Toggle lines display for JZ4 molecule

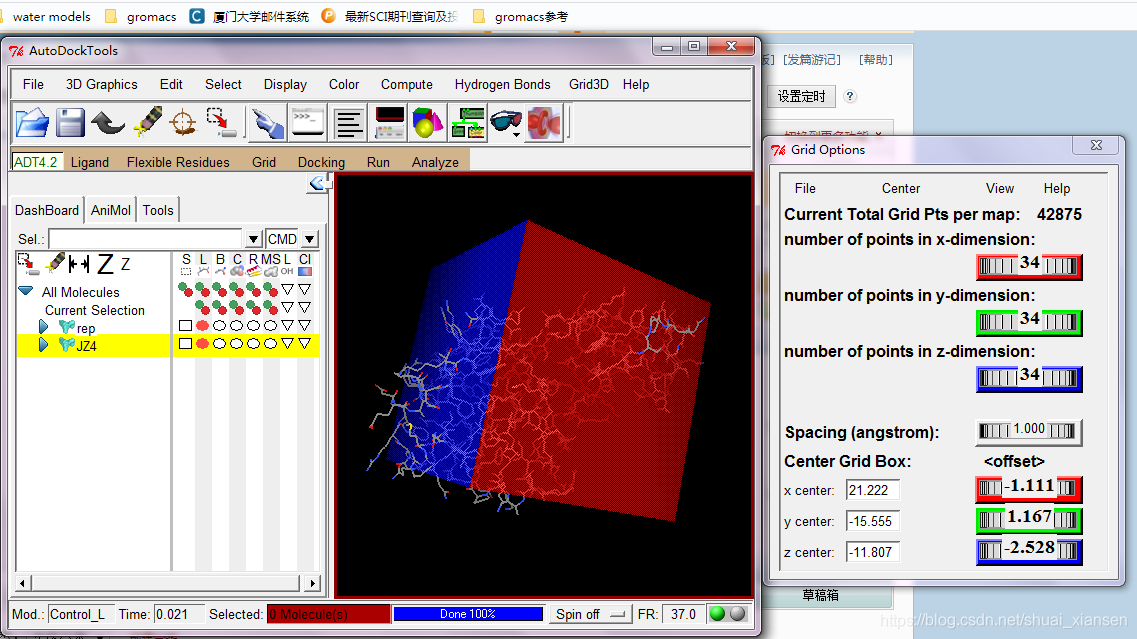point(202,344)
